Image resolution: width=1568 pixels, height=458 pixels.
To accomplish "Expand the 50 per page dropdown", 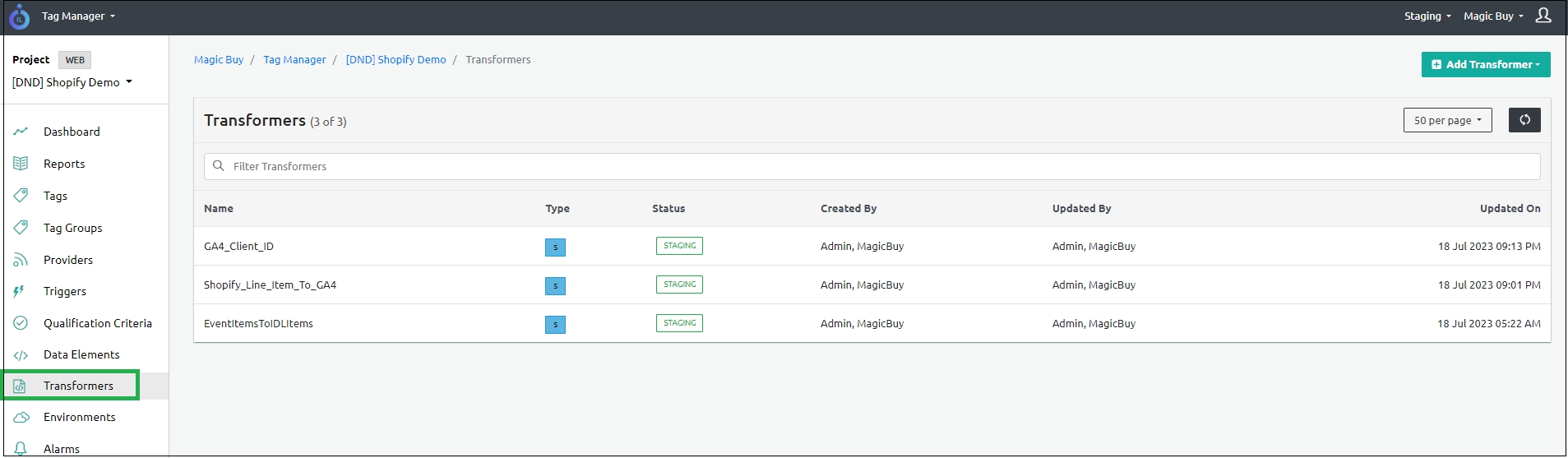I will 1446,120.
